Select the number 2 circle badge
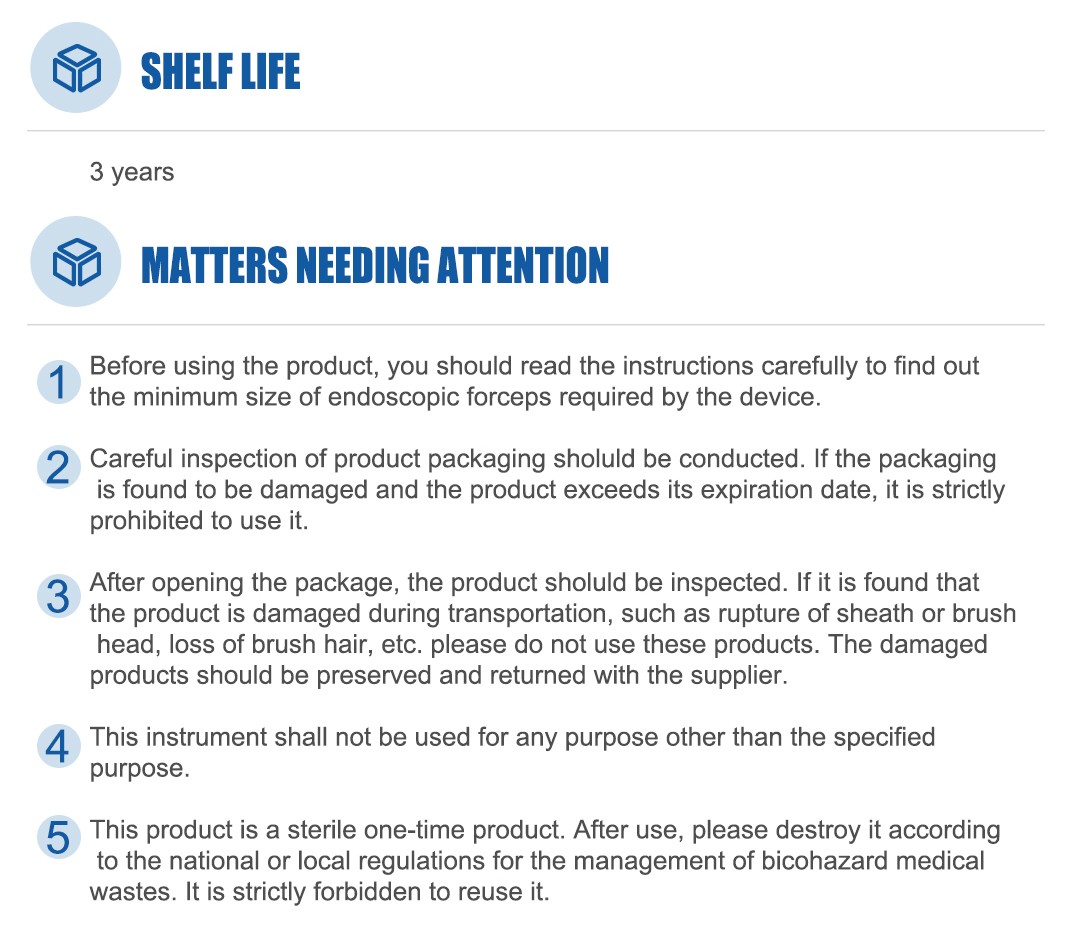The height and width of the screenshot is (945, 1072). click(x=58, y=468)
